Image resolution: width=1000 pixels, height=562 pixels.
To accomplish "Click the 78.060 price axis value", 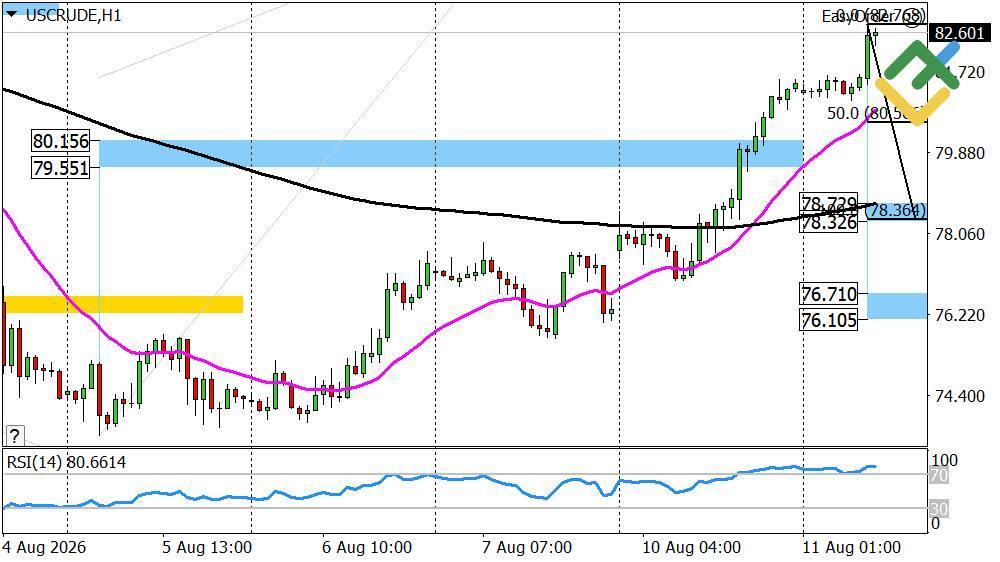I will [960, 234].
